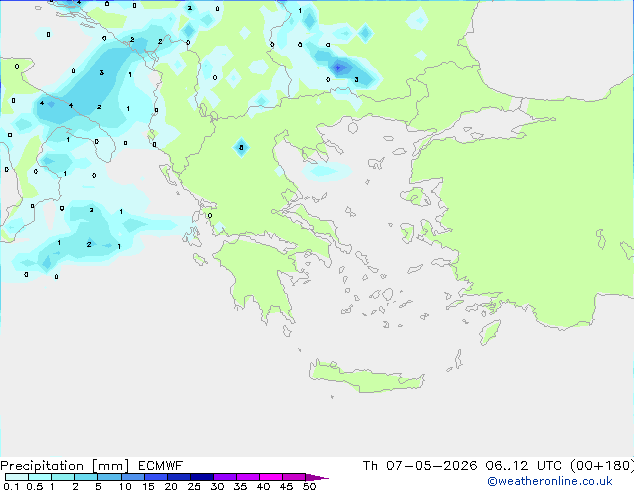The height and width of the screenshot is (490, 634).
Task: Pick the 15–20 mm legend color box
Action: tap(156, 477)
